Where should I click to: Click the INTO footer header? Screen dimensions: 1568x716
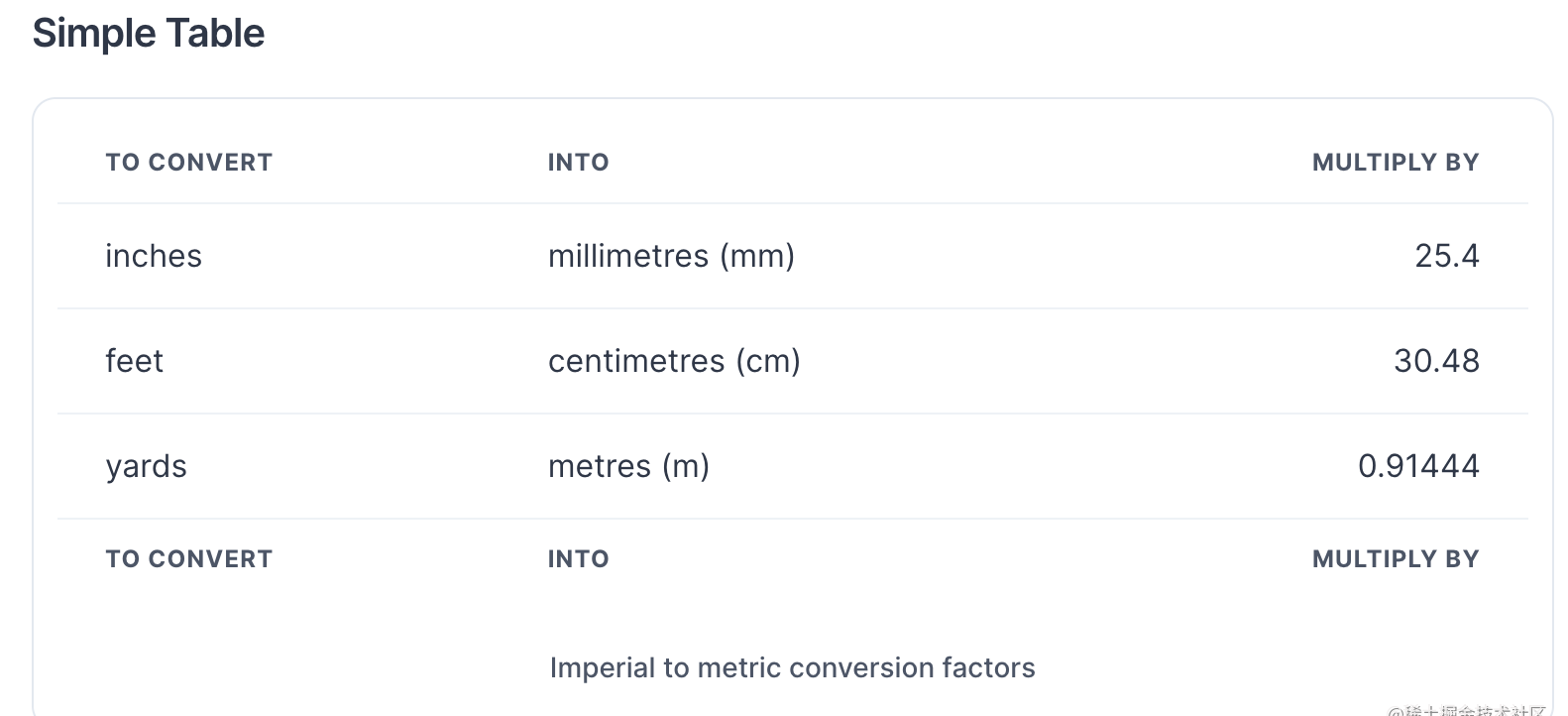click(x=579, y=559)
